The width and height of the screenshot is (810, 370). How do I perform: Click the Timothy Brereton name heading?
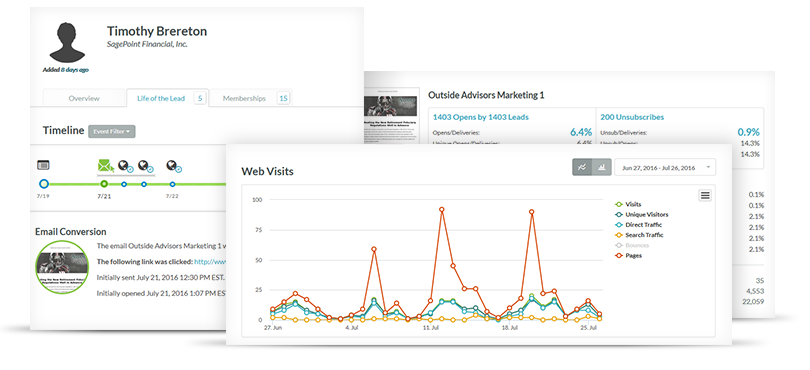click(x=157, y=31)
